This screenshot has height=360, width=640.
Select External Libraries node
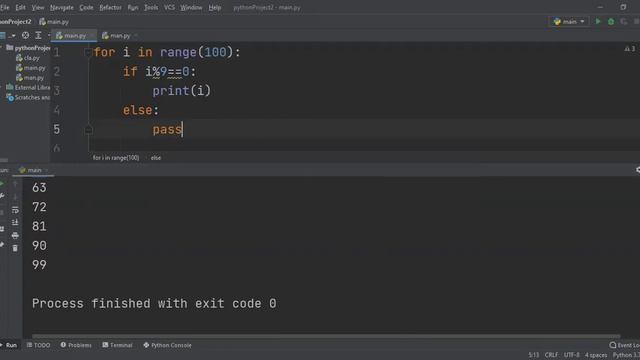pyautogui.click(x=28, y=87)
